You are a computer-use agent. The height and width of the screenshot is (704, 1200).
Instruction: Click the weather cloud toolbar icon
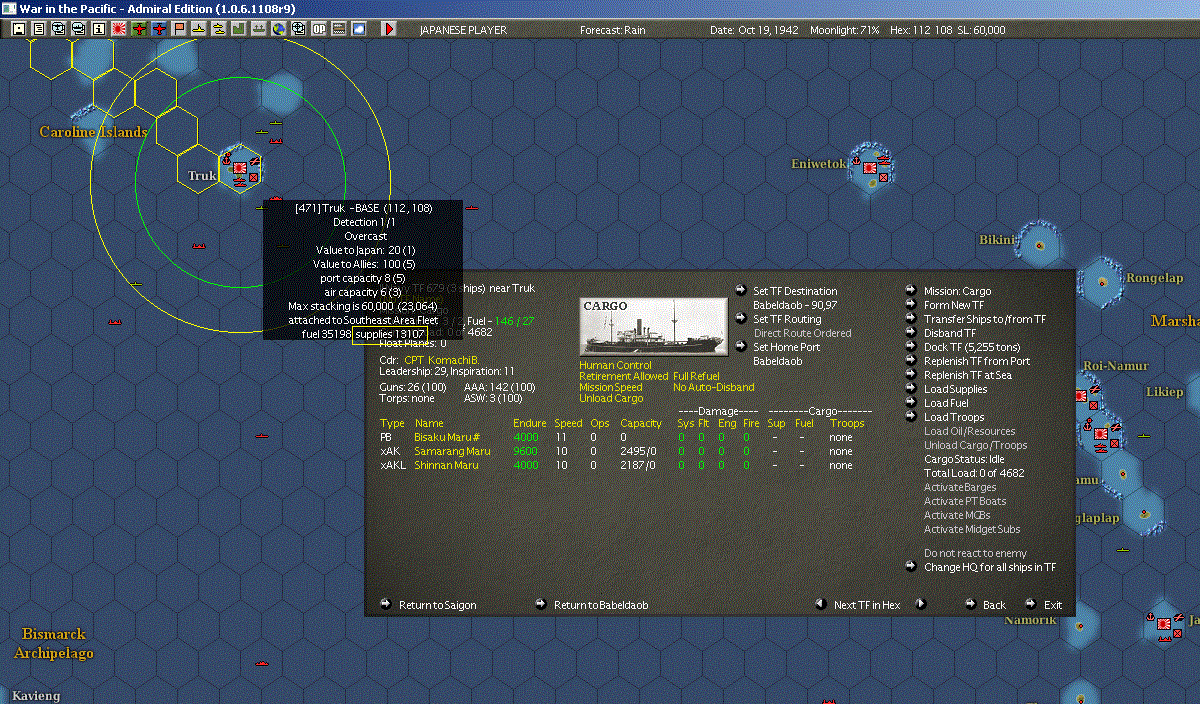tap(358, 29)
